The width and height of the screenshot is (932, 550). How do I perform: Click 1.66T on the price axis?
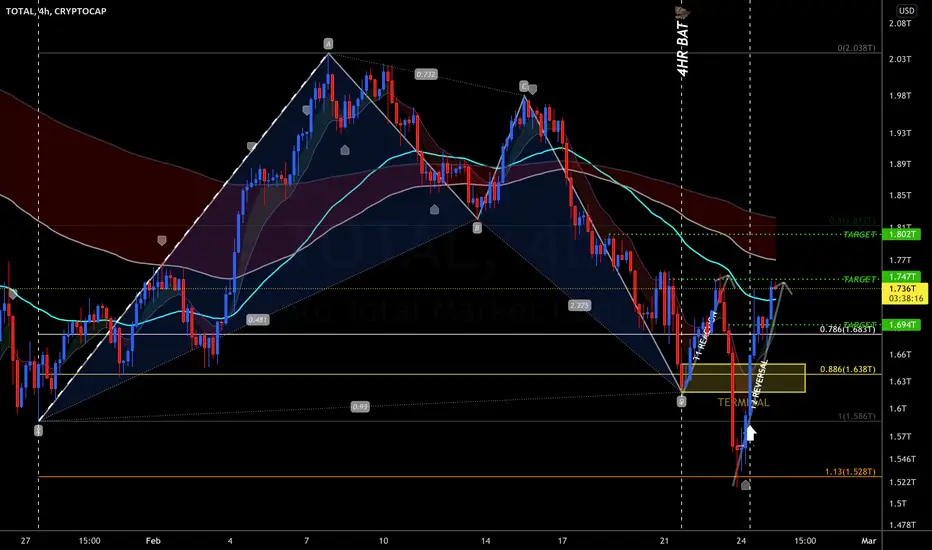[x=900, y=354]
